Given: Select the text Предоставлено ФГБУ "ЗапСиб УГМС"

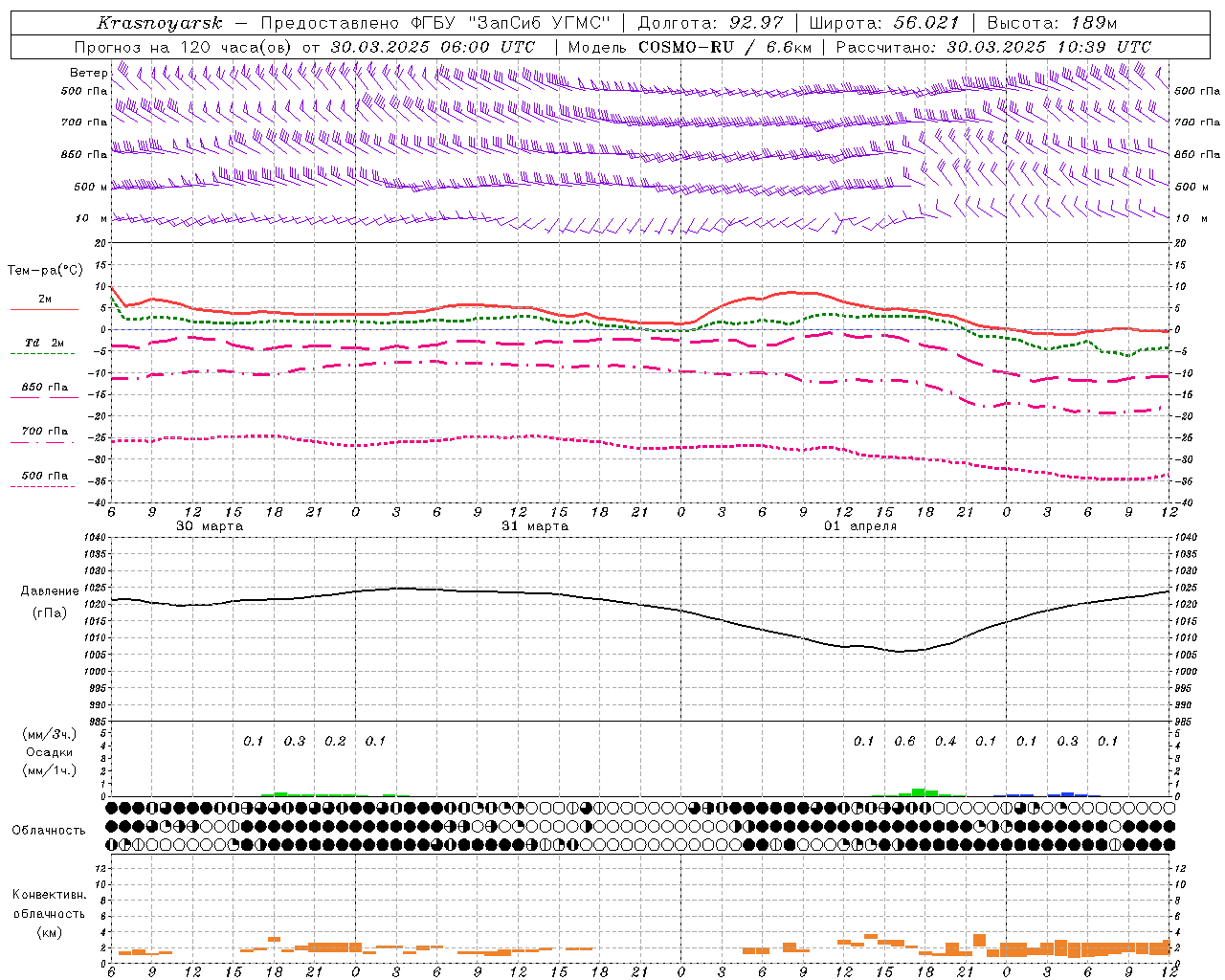Looking at the screenshot, I should pyautogui.click(x=435, y=23).
